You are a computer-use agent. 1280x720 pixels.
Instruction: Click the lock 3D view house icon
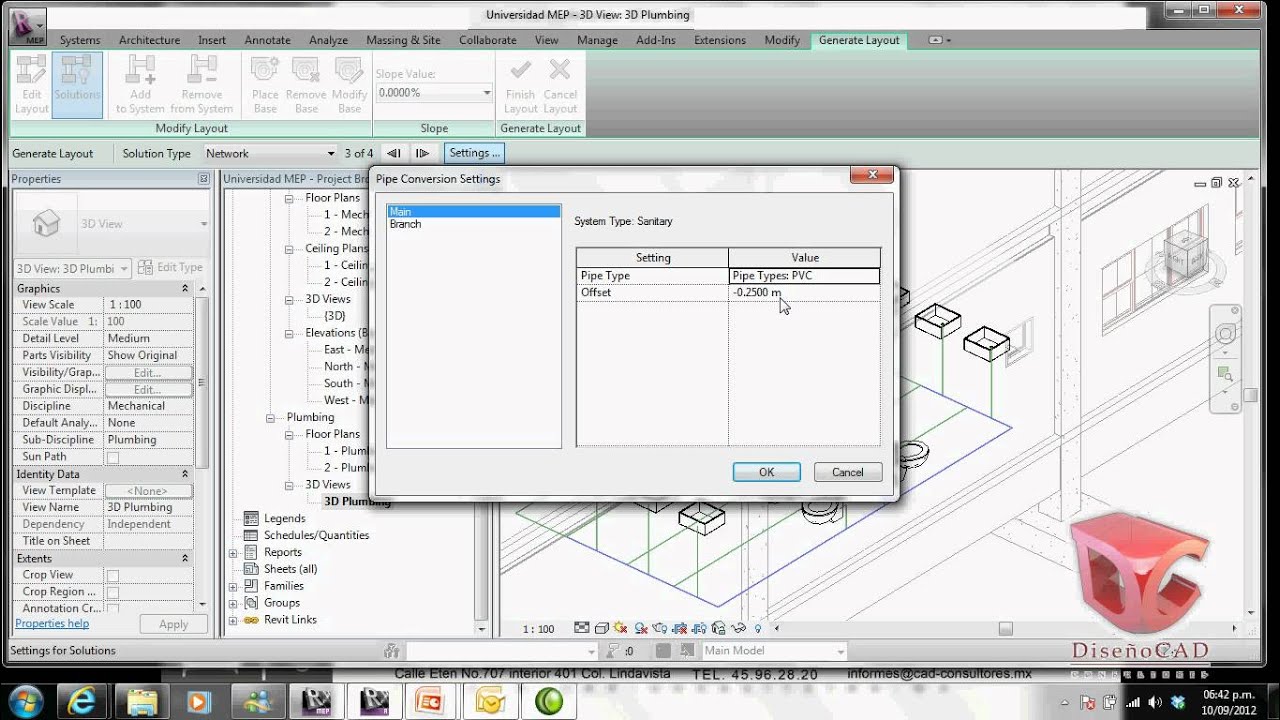719,628
